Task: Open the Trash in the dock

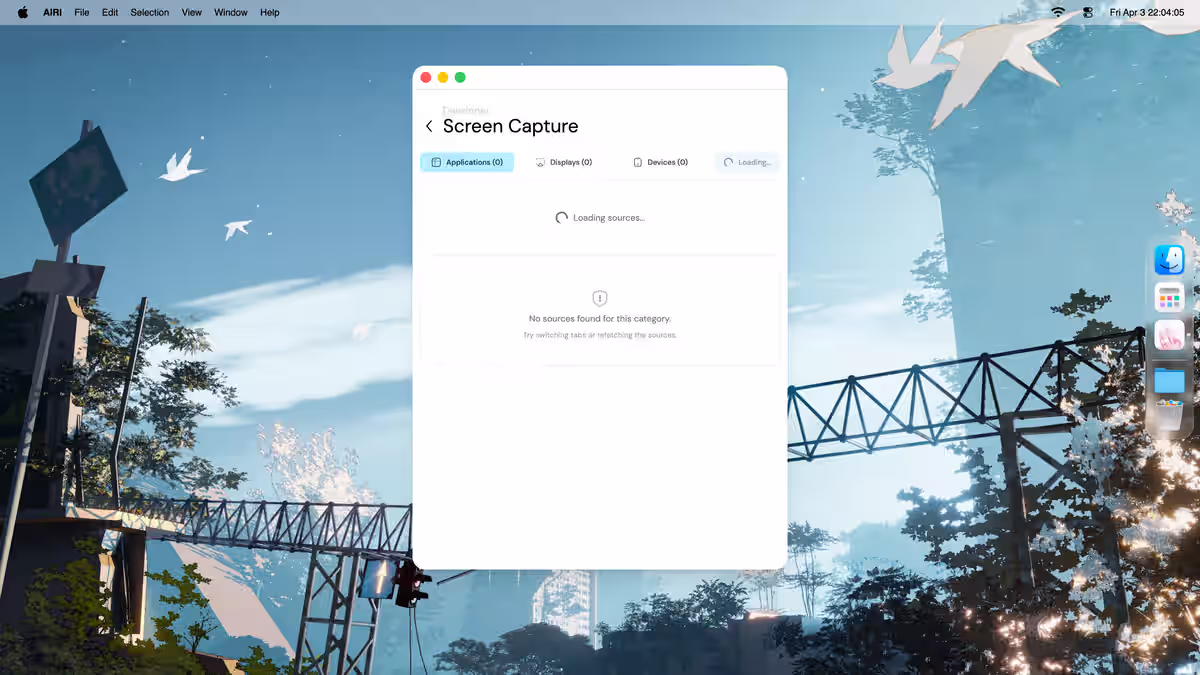Action: pos(1169,415)
